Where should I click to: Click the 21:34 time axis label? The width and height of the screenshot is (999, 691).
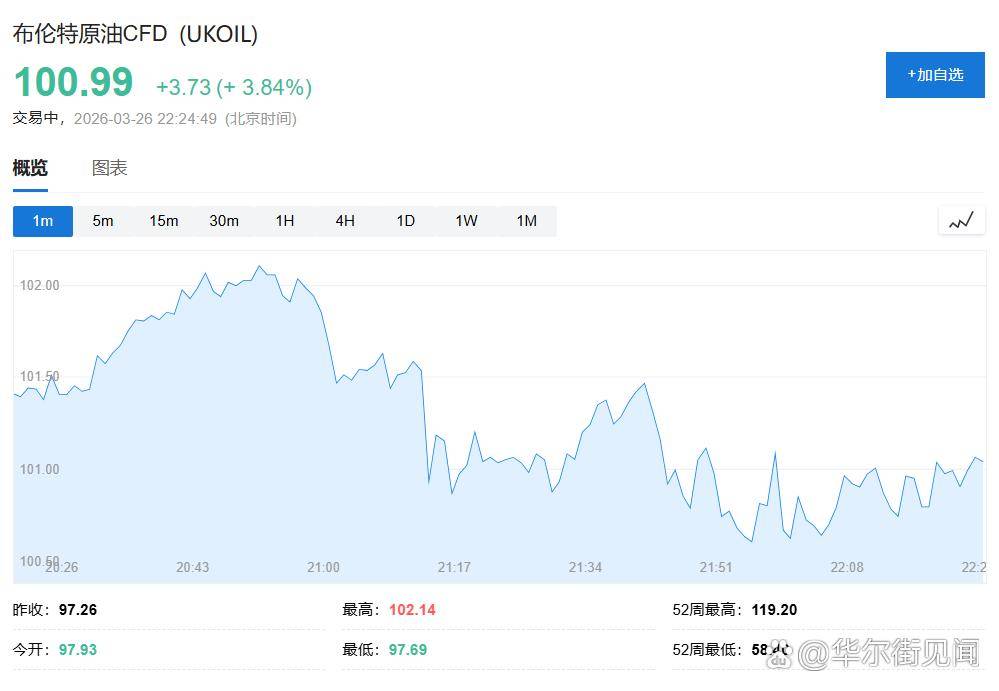(x=585, y=567)
